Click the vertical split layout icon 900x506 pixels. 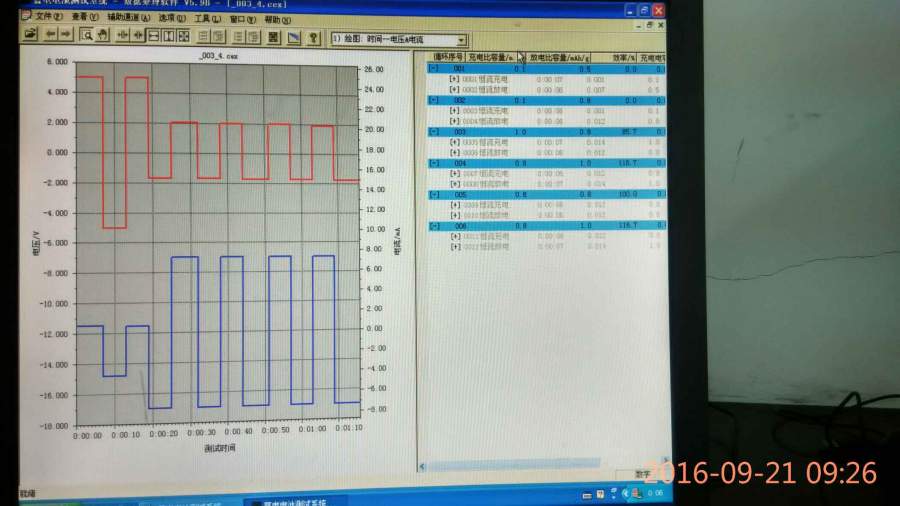click(x=169, y=36)
